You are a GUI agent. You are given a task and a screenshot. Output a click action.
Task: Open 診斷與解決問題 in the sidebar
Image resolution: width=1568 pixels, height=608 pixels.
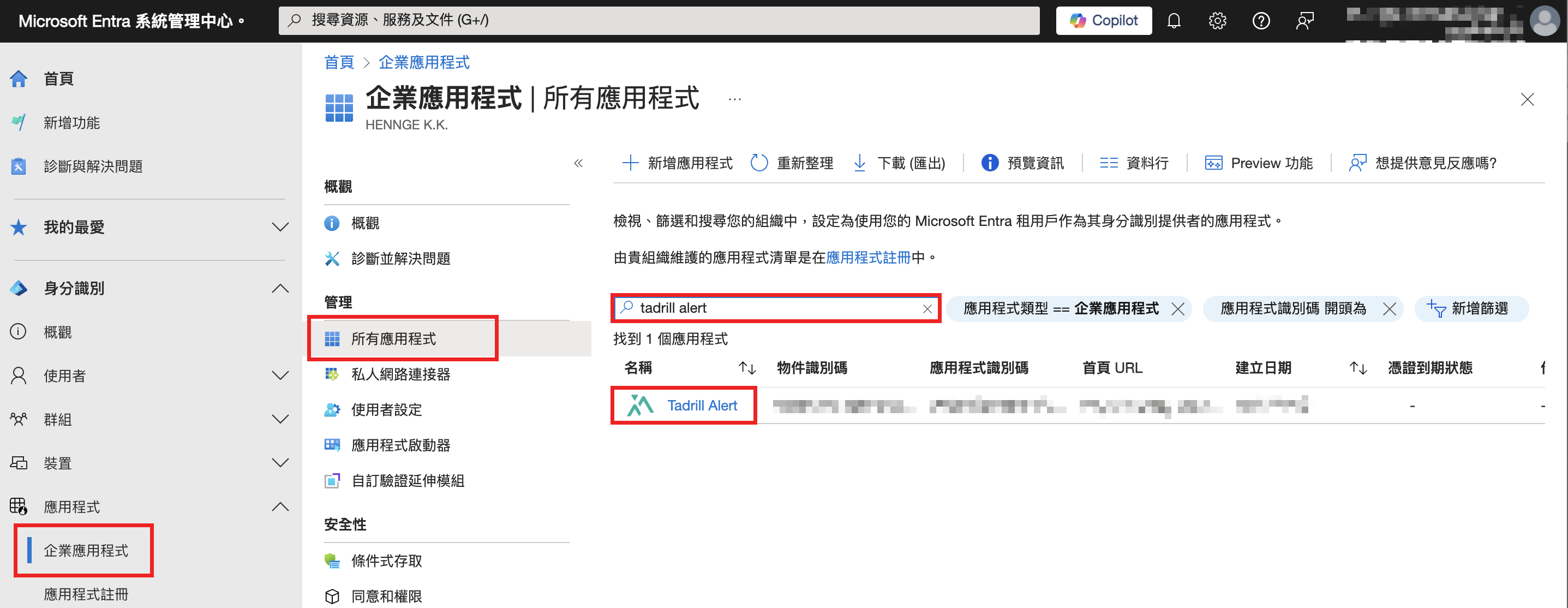pyautogui.click(x=93, y=166)
